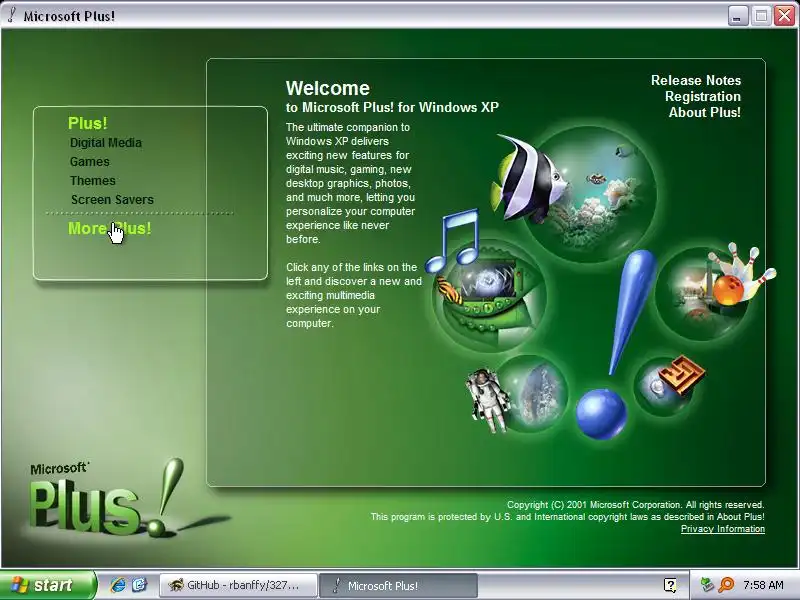Switch to the GitHub - rbanffy taskbar window

point(238,585)
